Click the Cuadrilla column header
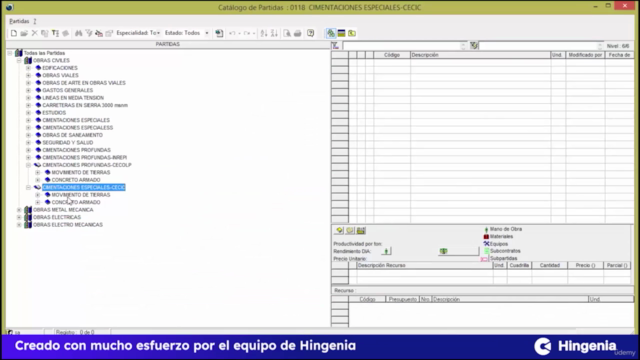Screen dimensions: 640x360 [x=519, y=265]
